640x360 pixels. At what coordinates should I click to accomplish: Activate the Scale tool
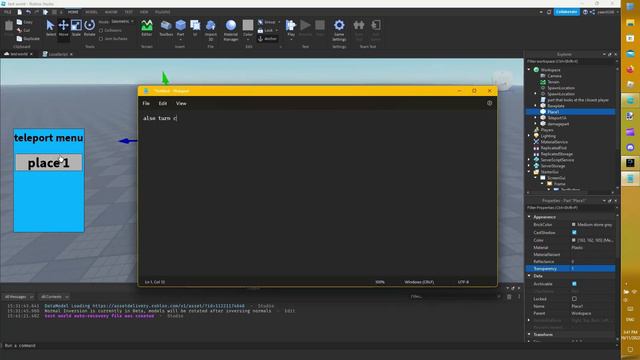tap(76, 27)
